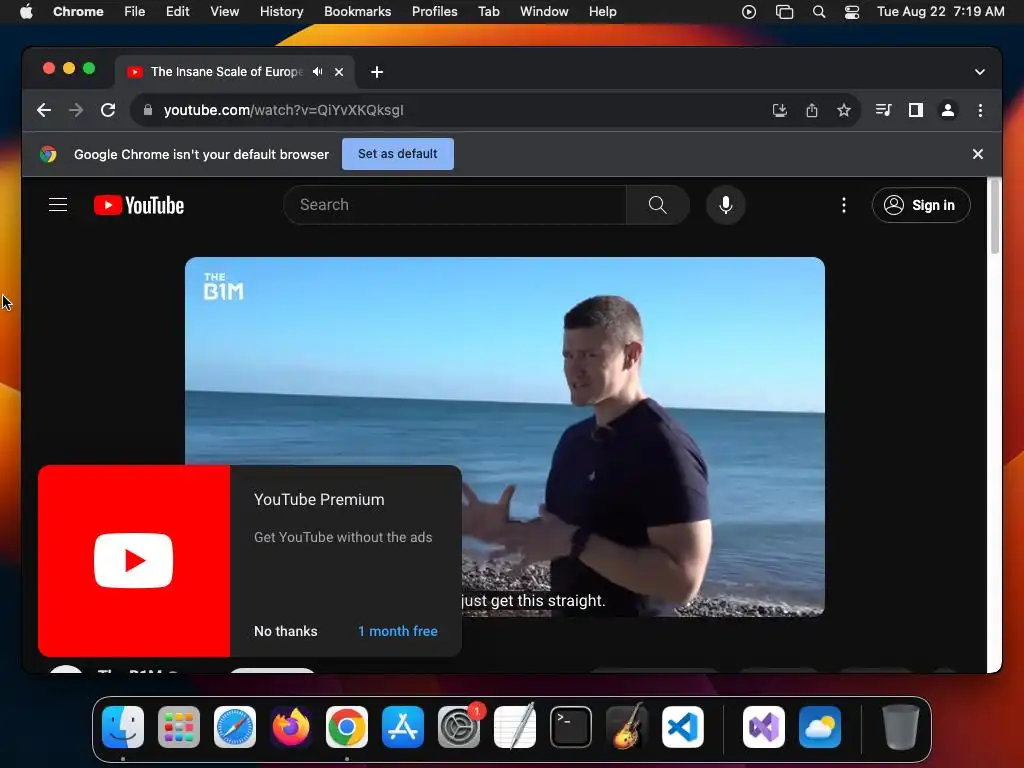Click Chrome forward arrow
1024x768 pixels.
tap(76, 110)
